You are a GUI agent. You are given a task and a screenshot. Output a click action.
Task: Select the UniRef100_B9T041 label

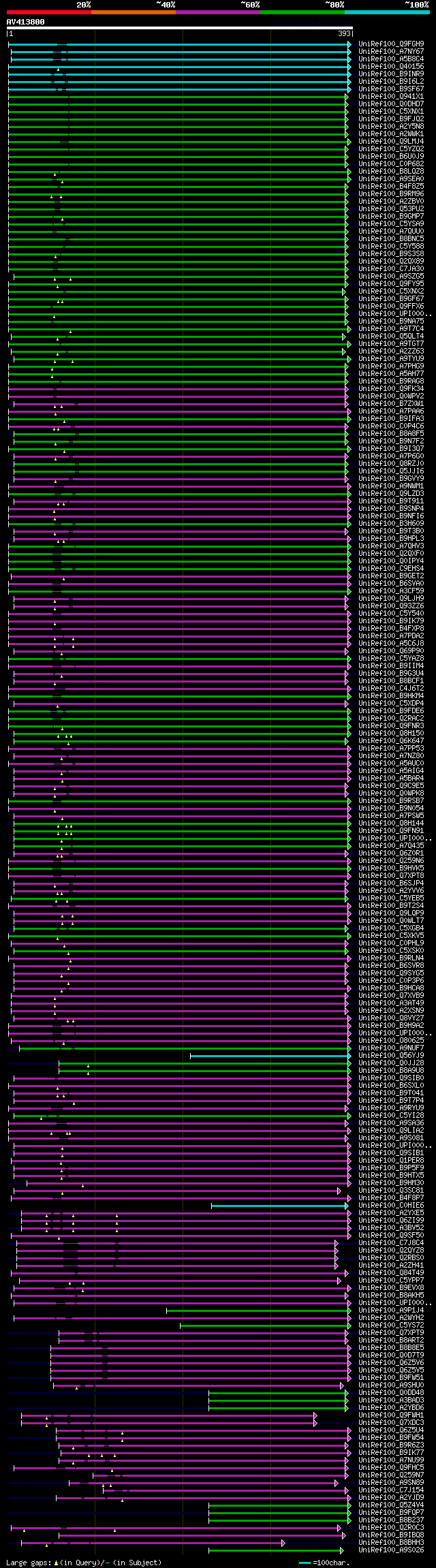pyautogui.click(x=391, y=1093)
